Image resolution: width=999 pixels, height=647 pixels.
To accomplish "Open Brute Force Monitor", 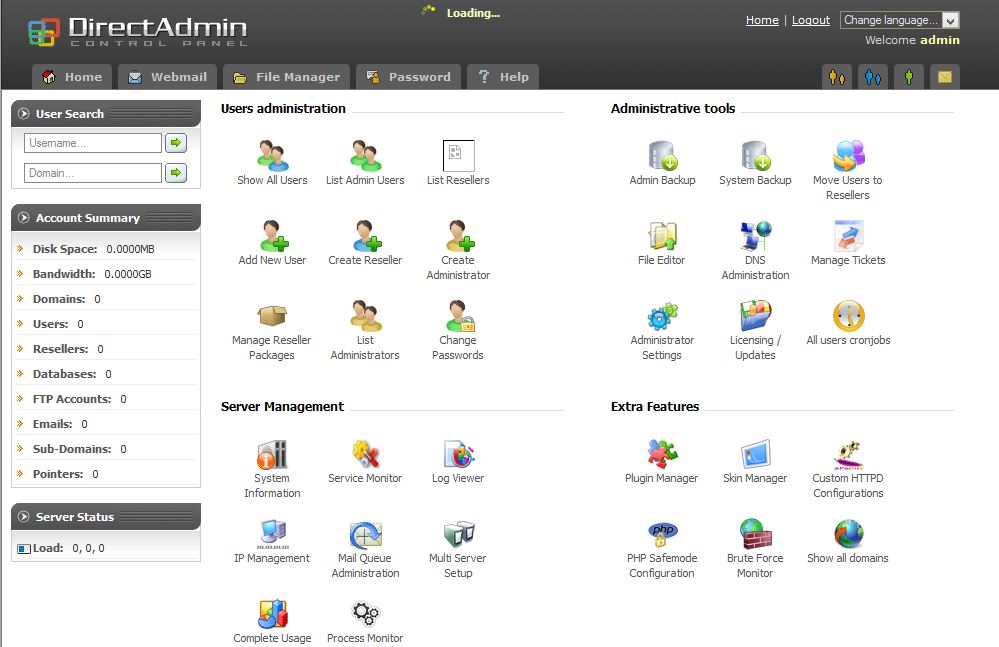I will (x=755, y=535).
